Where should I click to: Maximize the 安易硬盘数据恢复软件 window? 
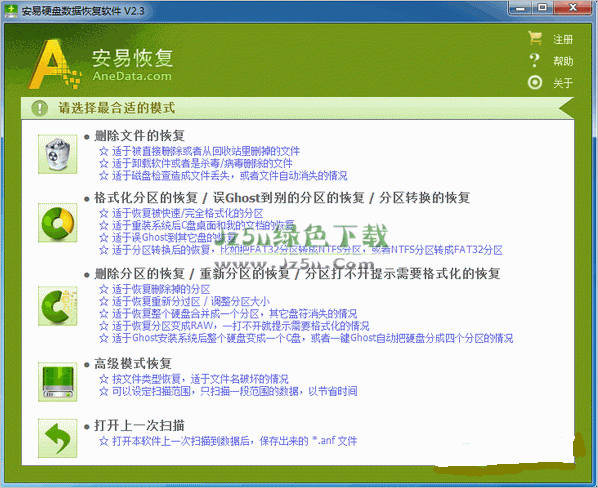[x=542, y=7]
